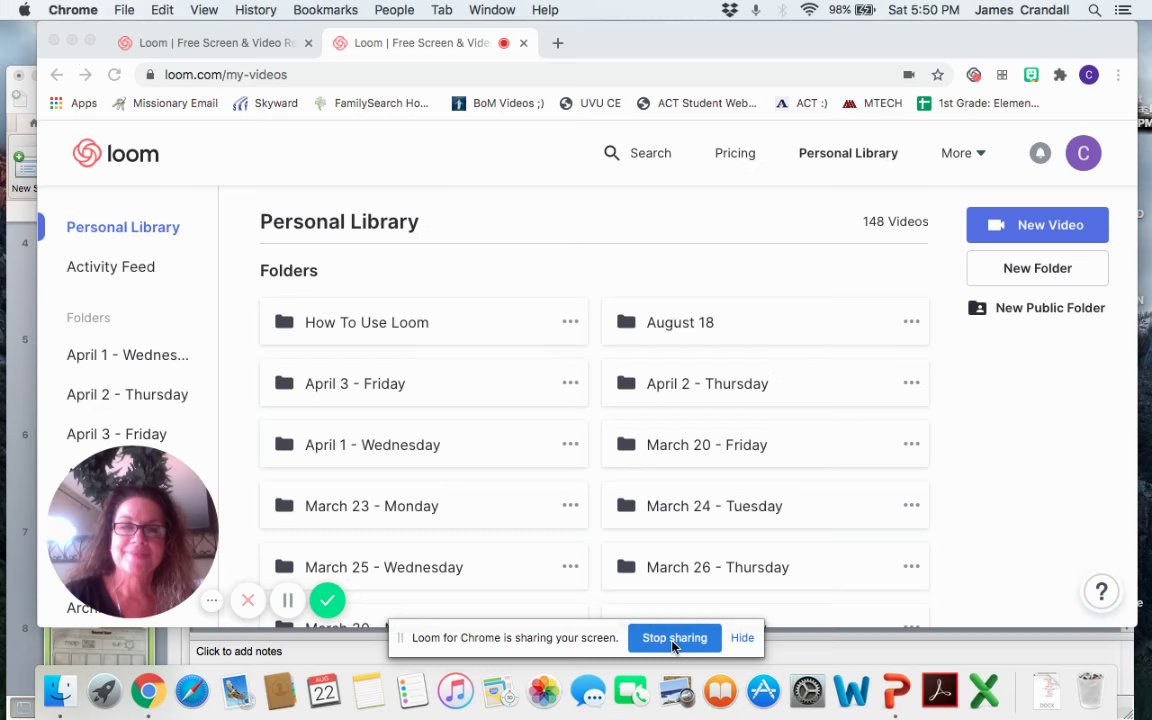Click the New Folder button
The image size is (1152, 720).
pos(1037,268)
